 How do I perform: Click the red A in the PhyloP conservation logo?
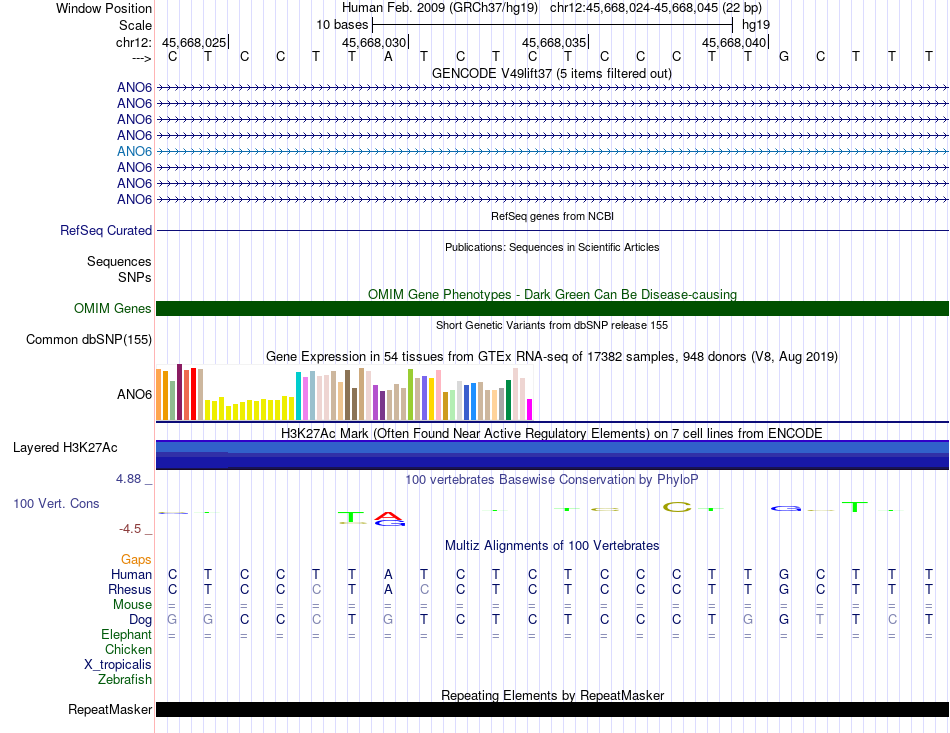click(388, 516)
